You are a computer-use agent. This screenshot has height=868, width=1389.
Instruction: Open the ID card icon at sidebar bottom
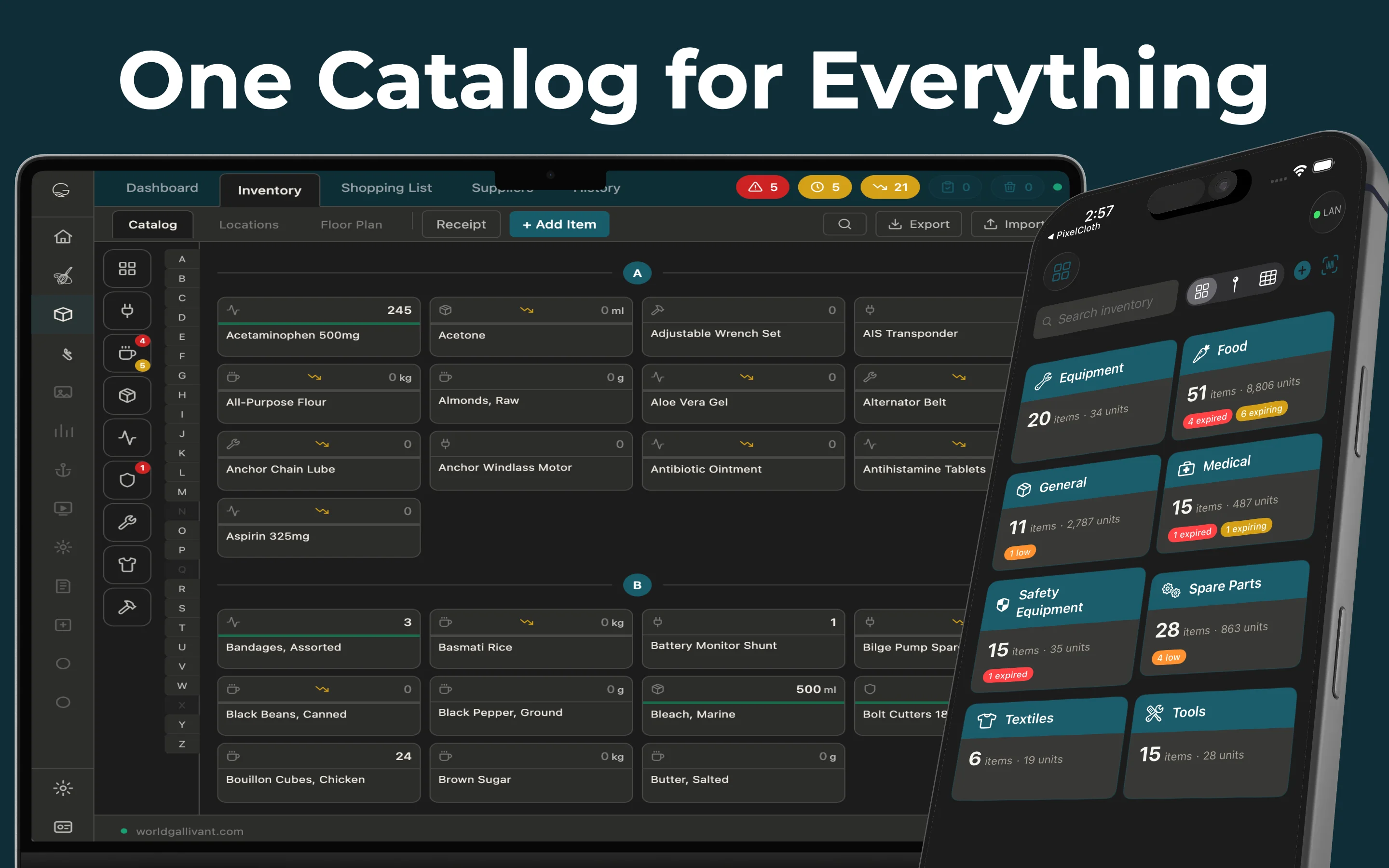pyautogui.click(x=63, y=827)
